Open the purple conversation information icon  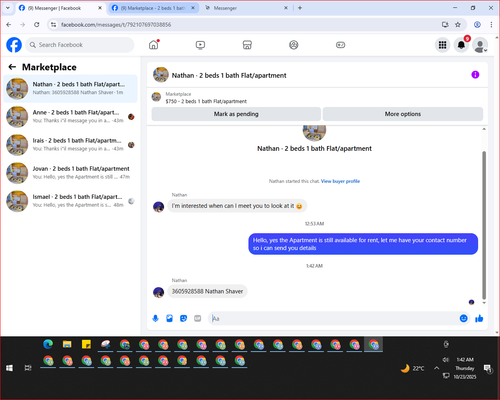click(x=475, y=75)
